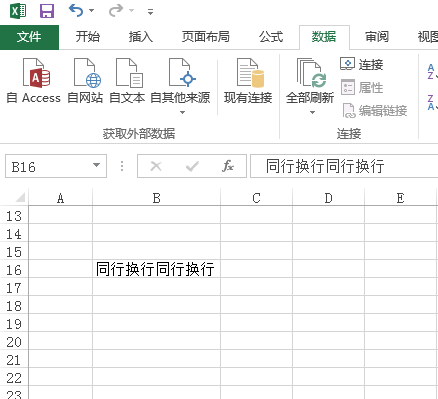The image size is (438, 399).
Task: Select row 18 header
Action: pyautogui.click(x=14, y=306)
